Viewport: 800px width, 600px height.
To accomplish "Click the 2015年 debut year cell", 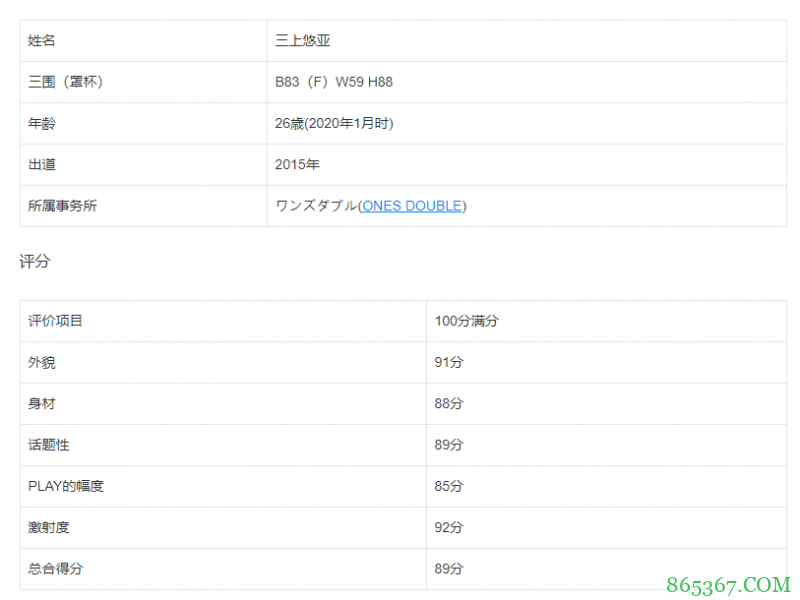I will tap(297, 164).
